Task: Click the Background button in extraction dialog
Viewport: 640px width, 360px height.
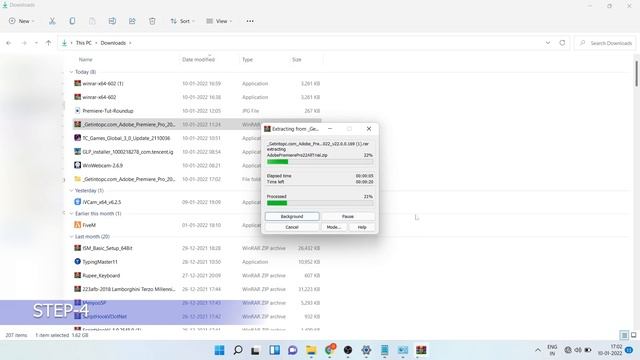Action: 292,216
